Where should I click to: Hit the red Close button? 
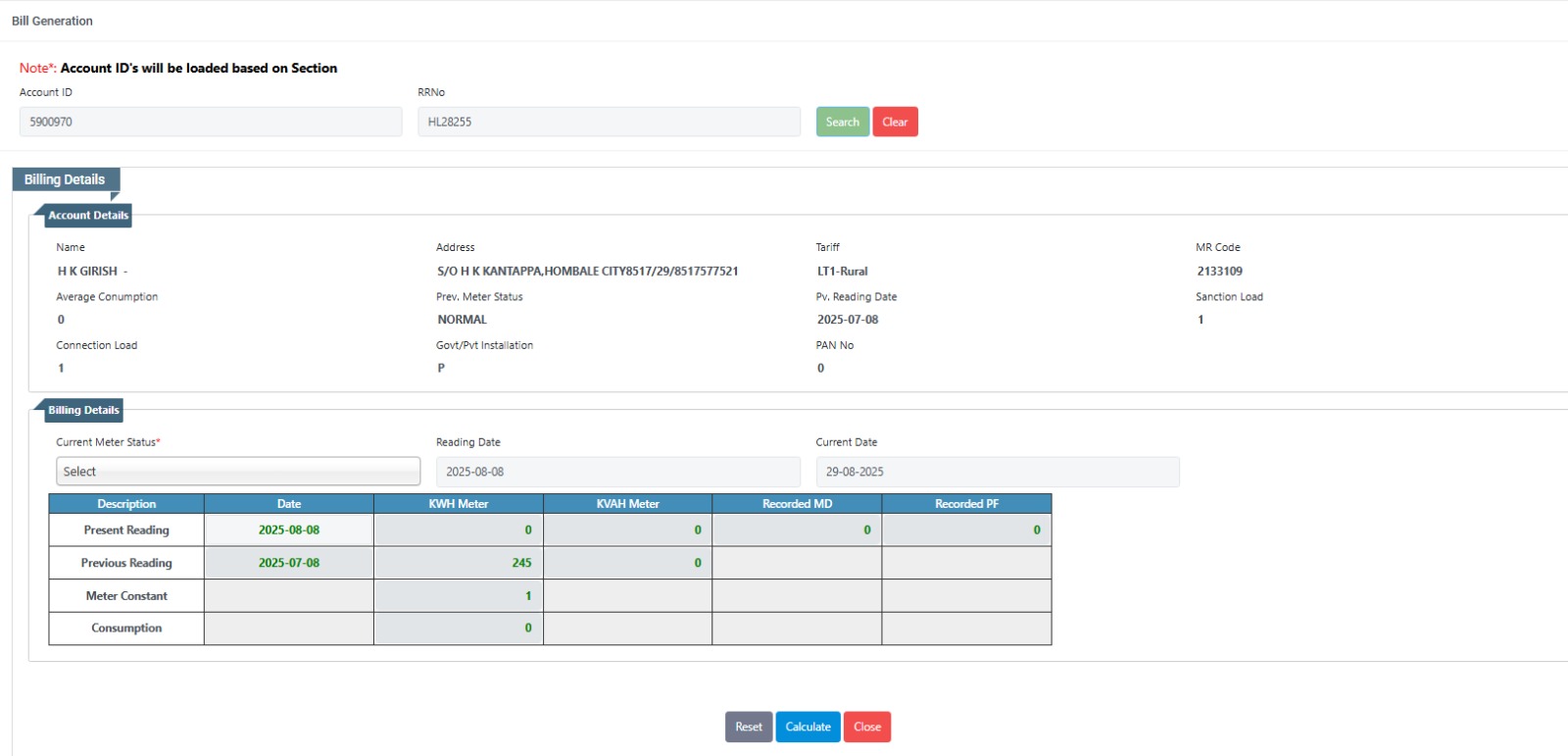pos(867,727)
